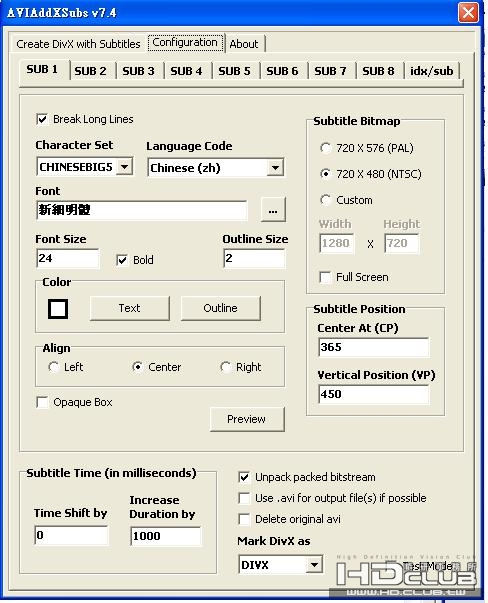Open the Language Code dropdown
The image size is (488, 603).
pyautogui.click(x=275, y=168)
